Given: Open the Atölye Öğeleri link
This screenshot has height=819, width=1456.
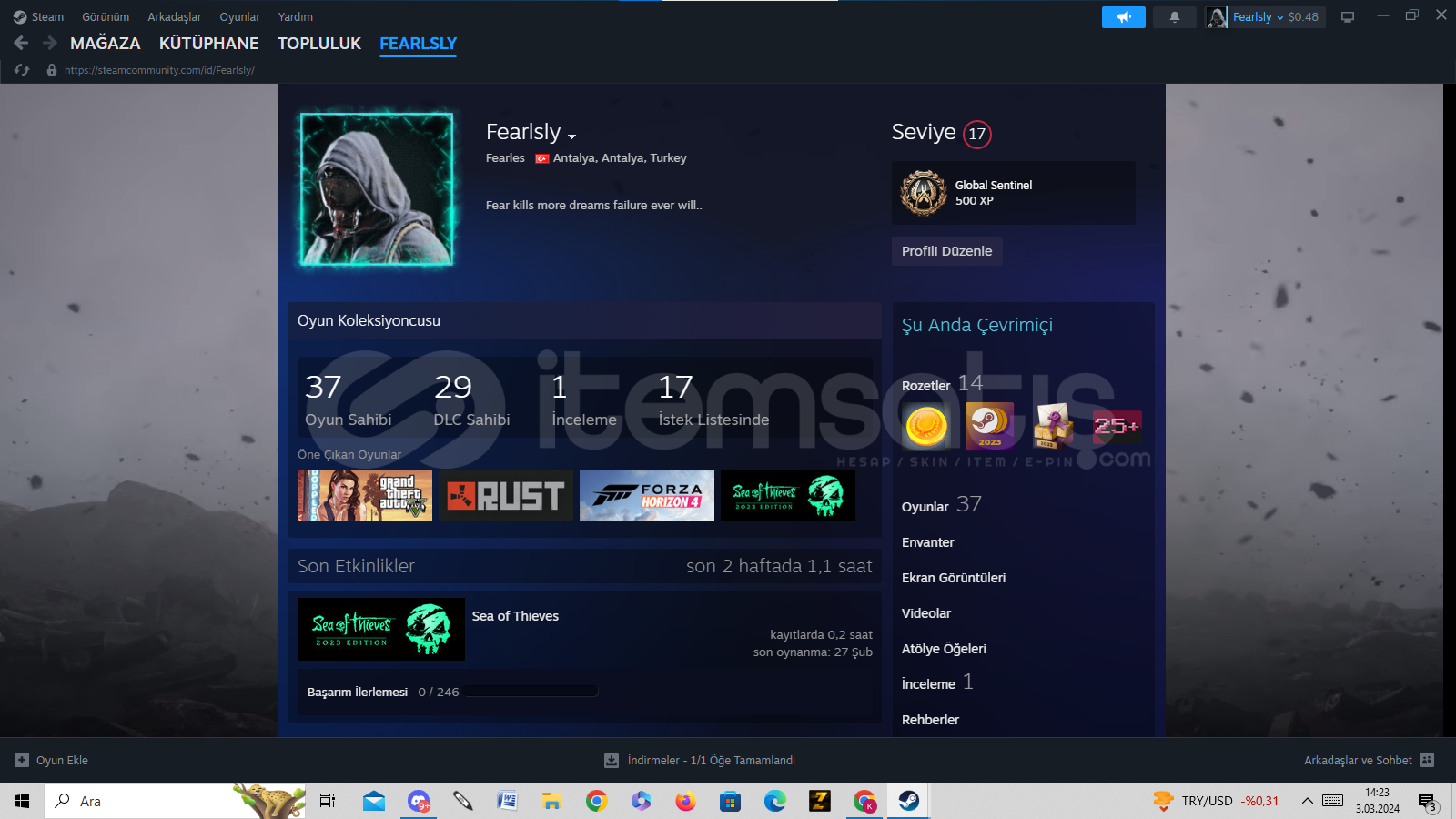Looking at the screenshot, I should click(944, 649).
